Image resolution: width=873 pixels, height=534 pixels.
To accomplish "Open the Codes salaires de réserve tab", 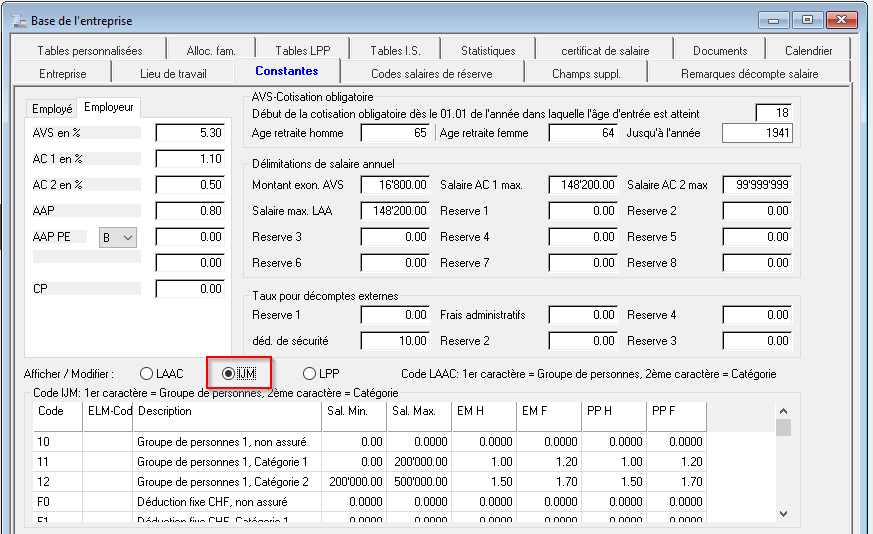I will point(431,74).
